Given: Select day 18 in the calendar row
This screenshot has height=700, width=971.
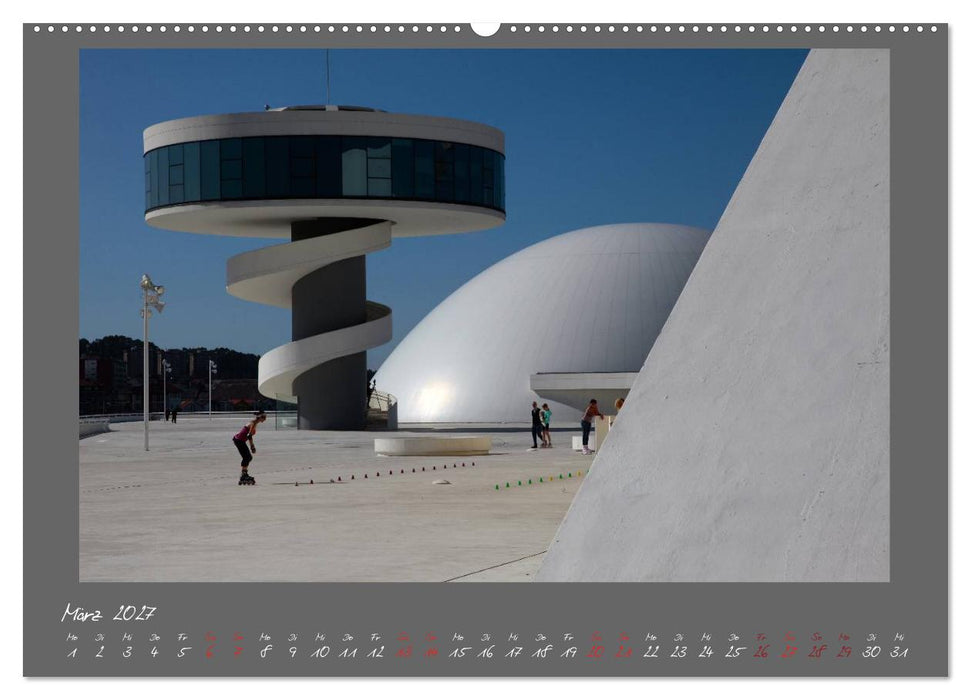Looking at the screenshot, I should [541, 652].
